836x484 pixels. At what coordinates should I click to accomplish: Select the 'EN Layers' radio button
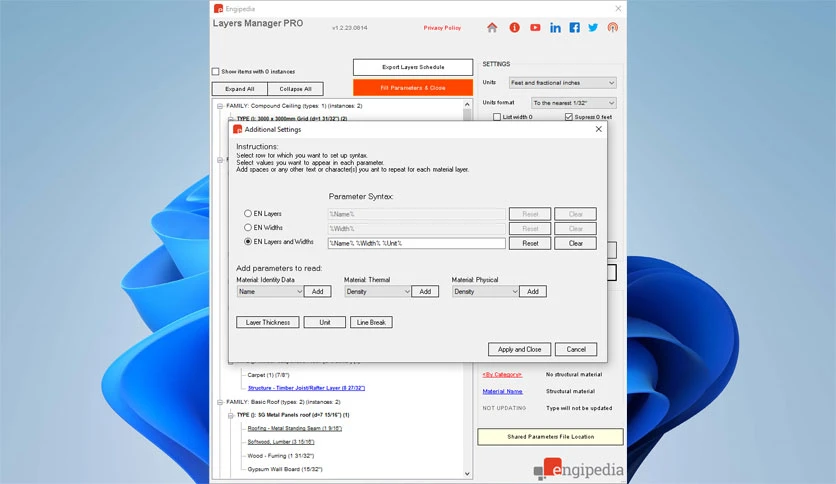tap(248, 213)
